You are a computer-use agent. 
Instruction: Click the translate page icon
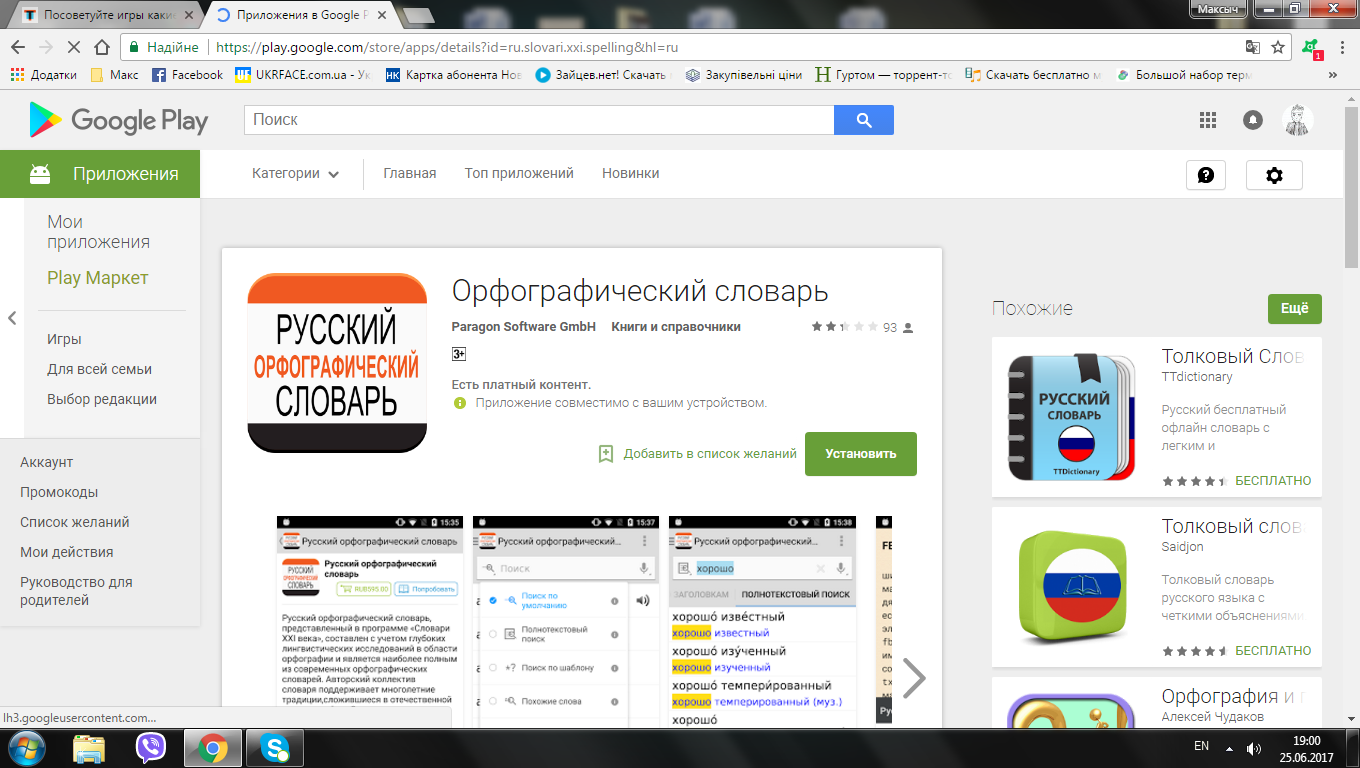pos(1252,47)
